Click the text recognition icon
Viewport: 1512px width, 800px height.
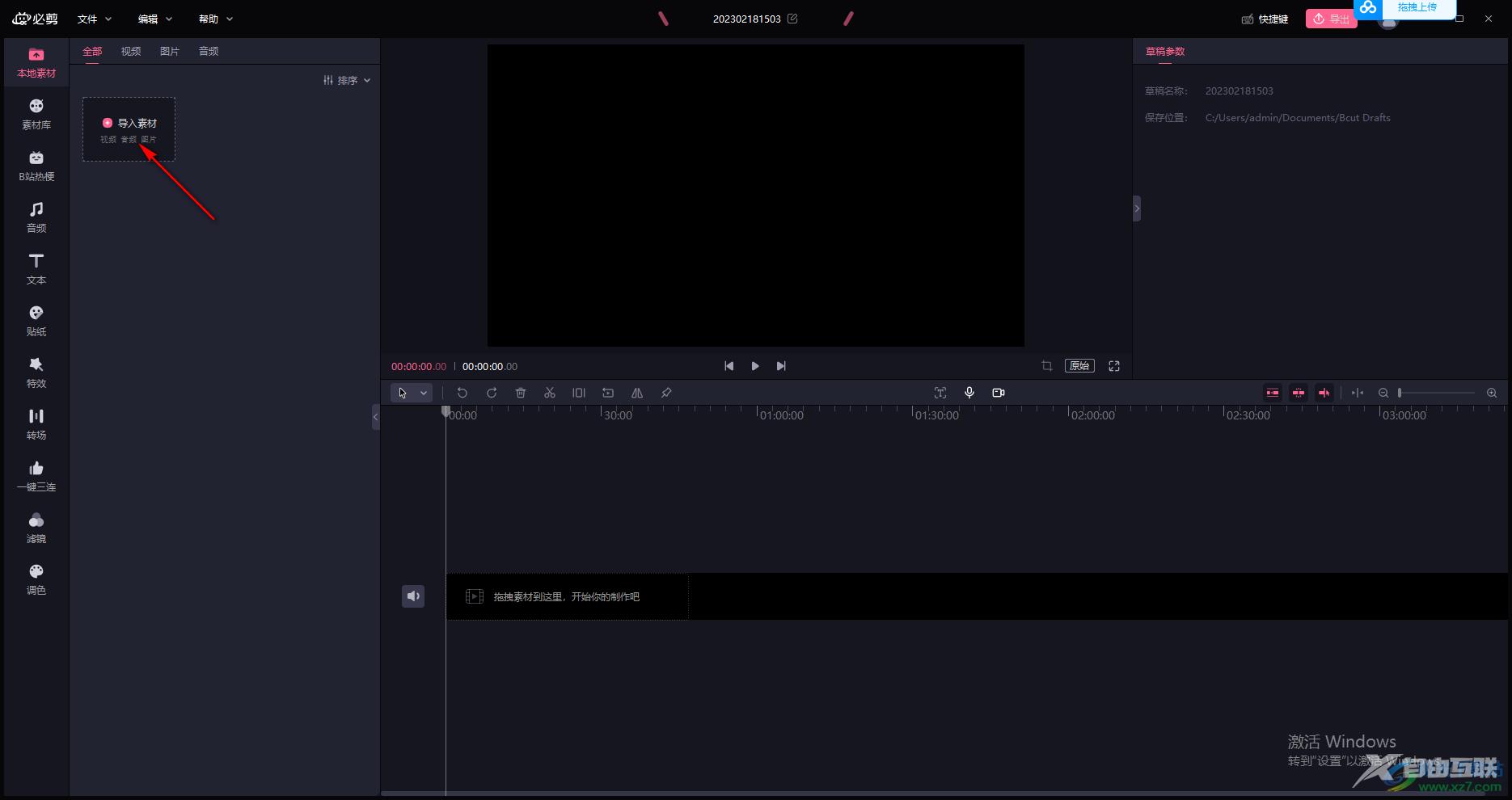pos(940,393)
